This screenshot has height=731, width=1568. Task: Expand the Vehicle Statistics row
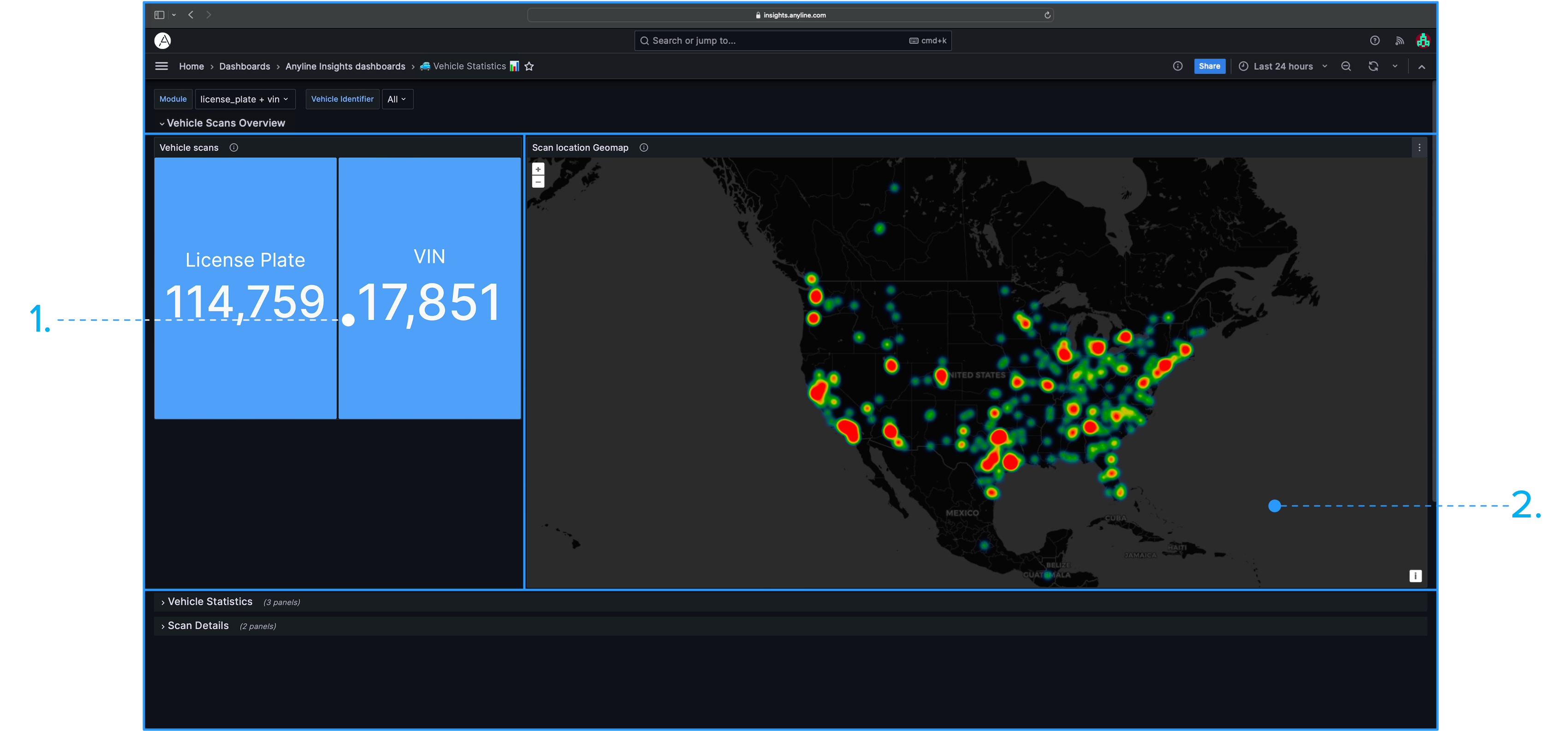(x=209, y=602)
